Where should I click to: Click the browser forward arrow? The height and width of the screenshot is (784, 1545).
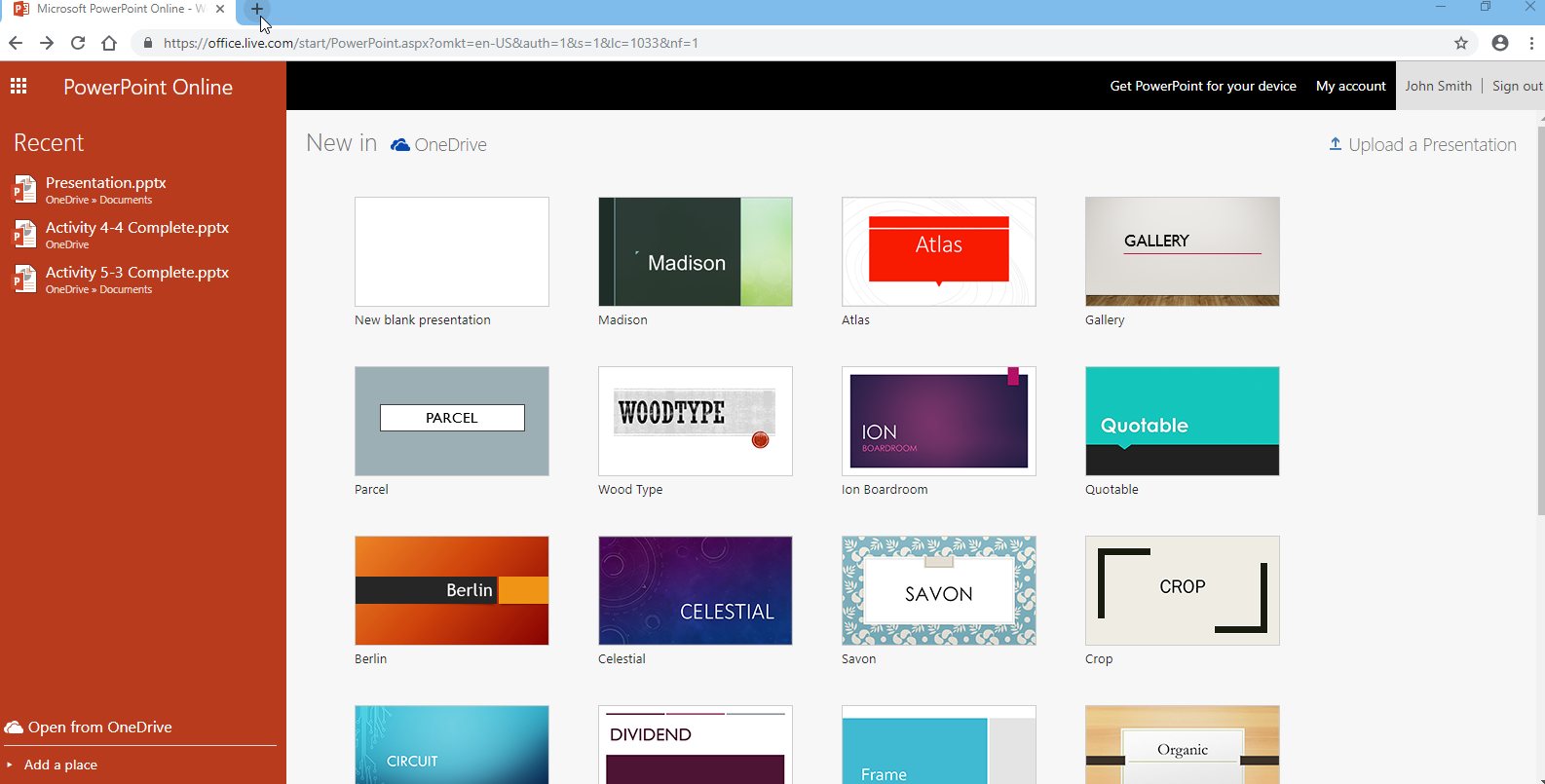47,43
